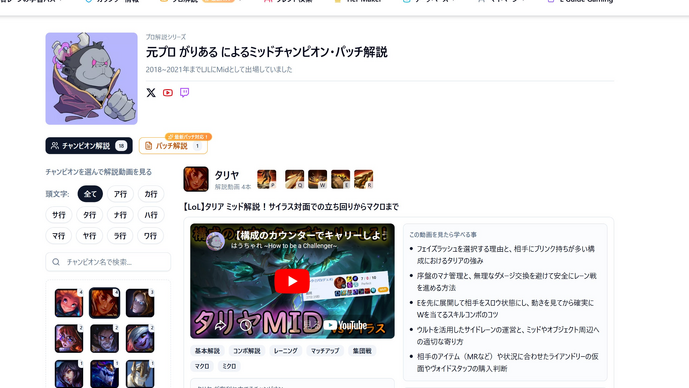The width and height of the screenshot is (689, 388).
Task: Filter champions by ナ行
Action: 120,215
